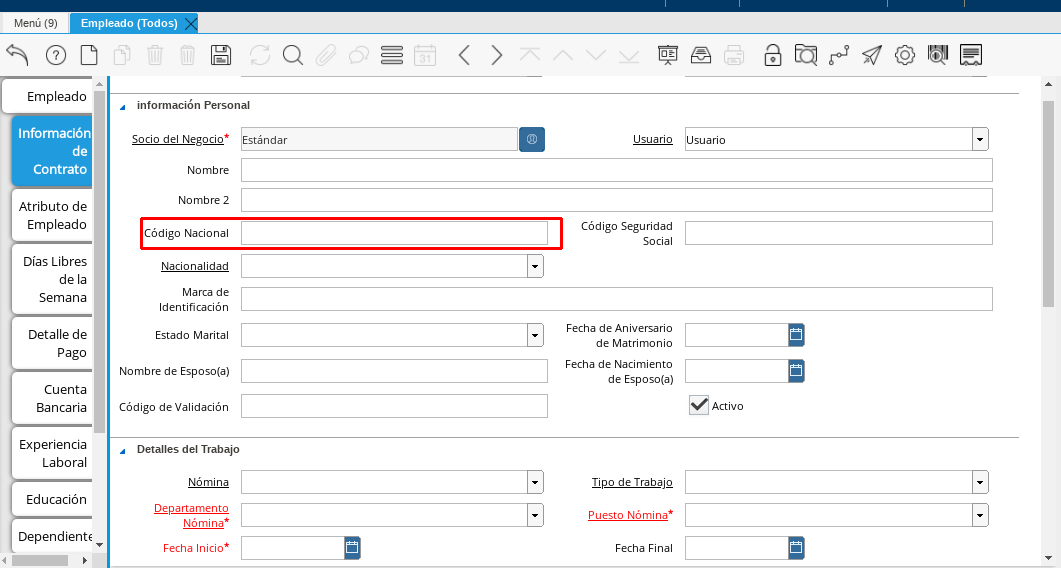Screen dimensions: 1061x570
Task: Toggle the Activo checkbox
Action: pos(699,405)
